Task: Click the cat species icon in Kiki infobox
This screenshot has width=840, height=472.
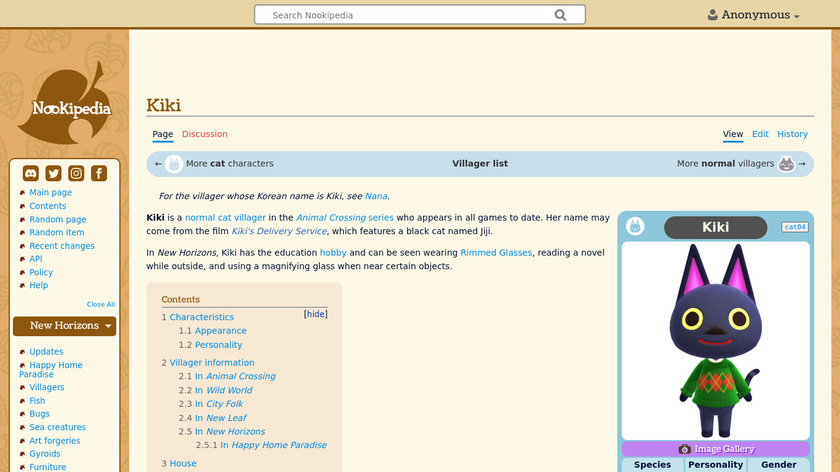Action: [x=635, y=226]
